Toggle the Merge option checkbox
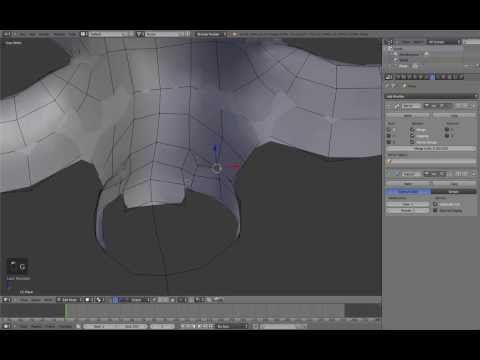Image resolution: width=480 pixels, height=360 pixels. point(412,130)
